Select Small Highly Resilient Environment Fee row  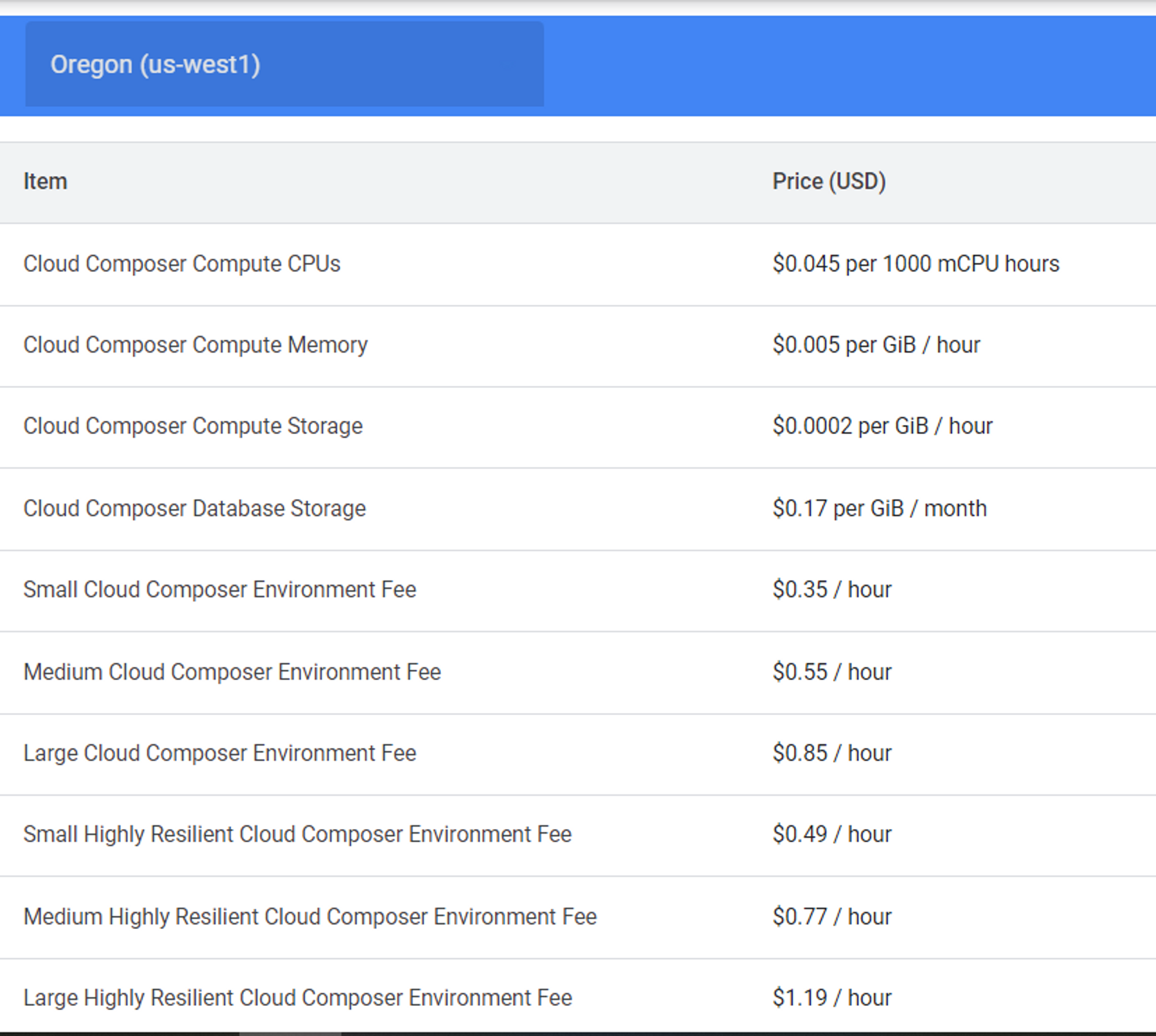click(297, 834)
